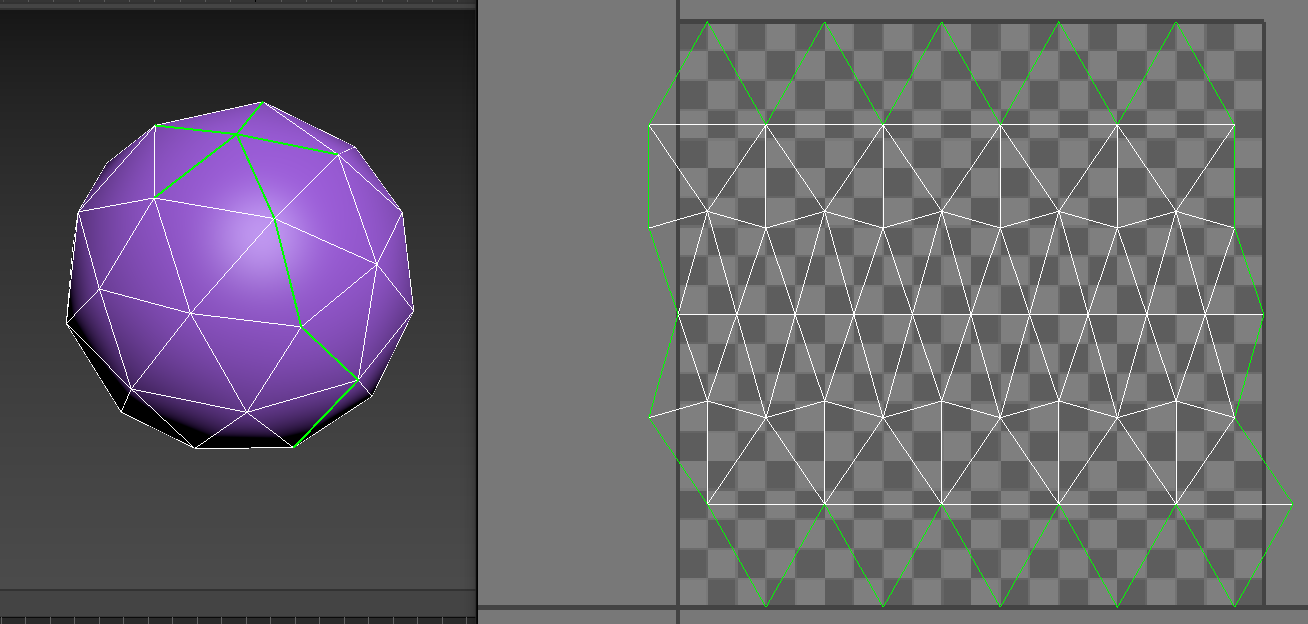
Task: Select the purple sphere in the 3D viewport
Action: click(x=240, y=275)
